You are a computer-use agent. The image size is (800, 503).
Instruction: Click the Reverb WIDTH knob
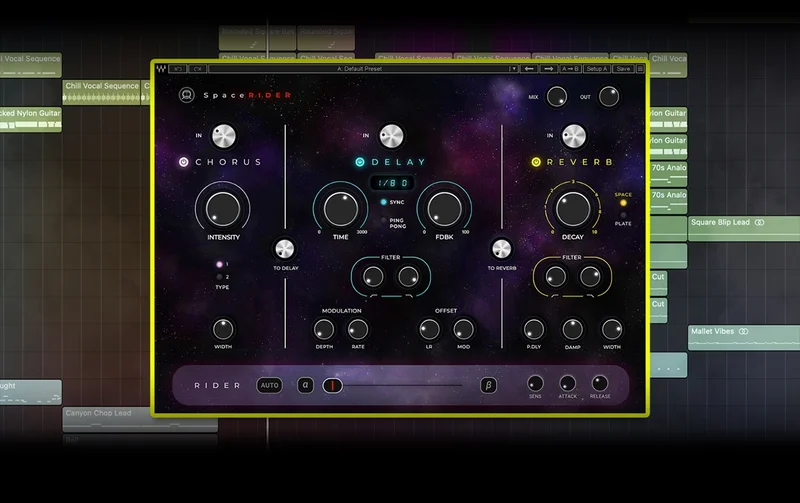tap(612, 330)
